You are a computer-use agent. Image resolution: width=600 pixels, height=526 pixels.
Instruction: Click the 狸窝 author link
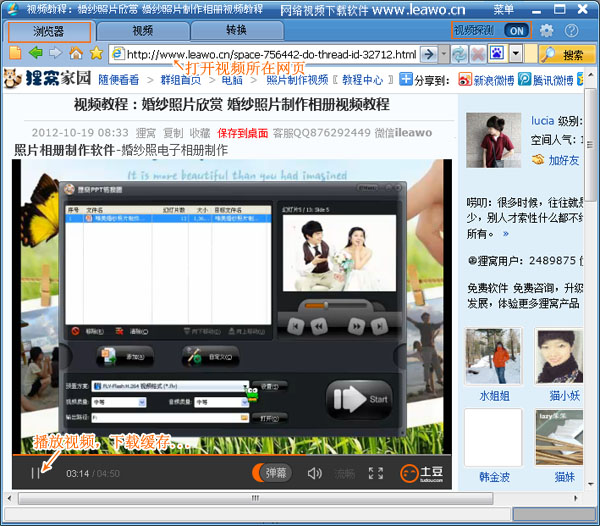pos(146,133)
